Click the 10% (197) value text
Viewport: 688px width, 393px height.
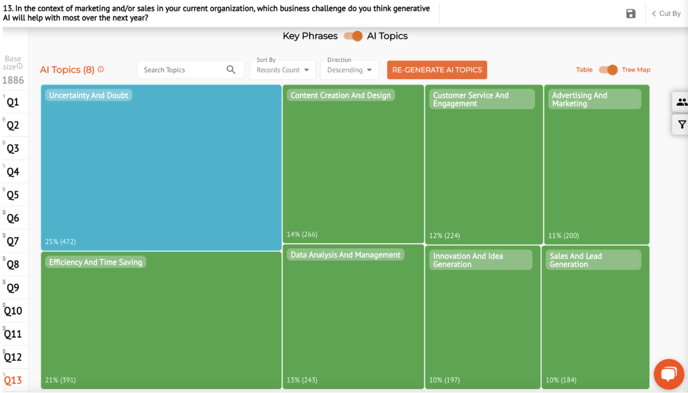coord(444,380)
